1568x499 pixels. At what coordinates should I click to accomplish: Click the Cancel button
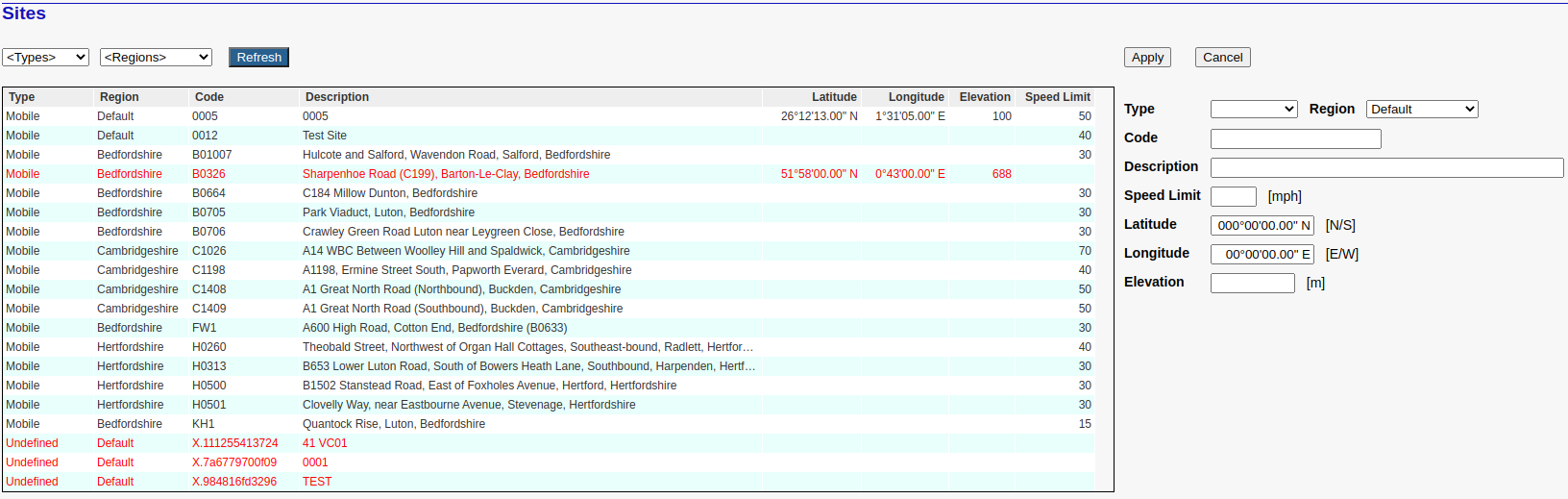pyautogui.click(x=1222, y=58)
